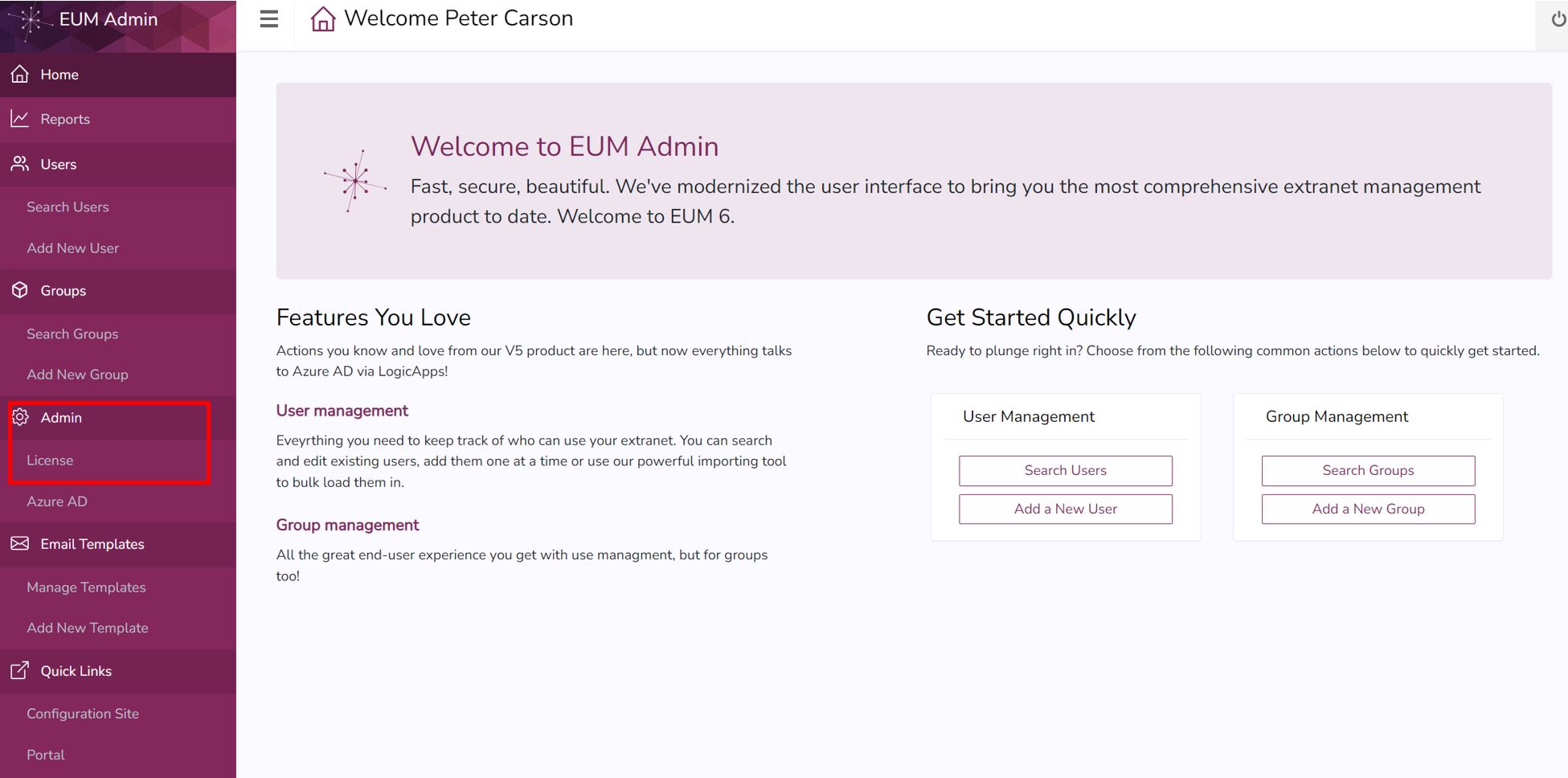1568x778 pixels.
Task: Click the Users people icon
Action: click(19, 163)
